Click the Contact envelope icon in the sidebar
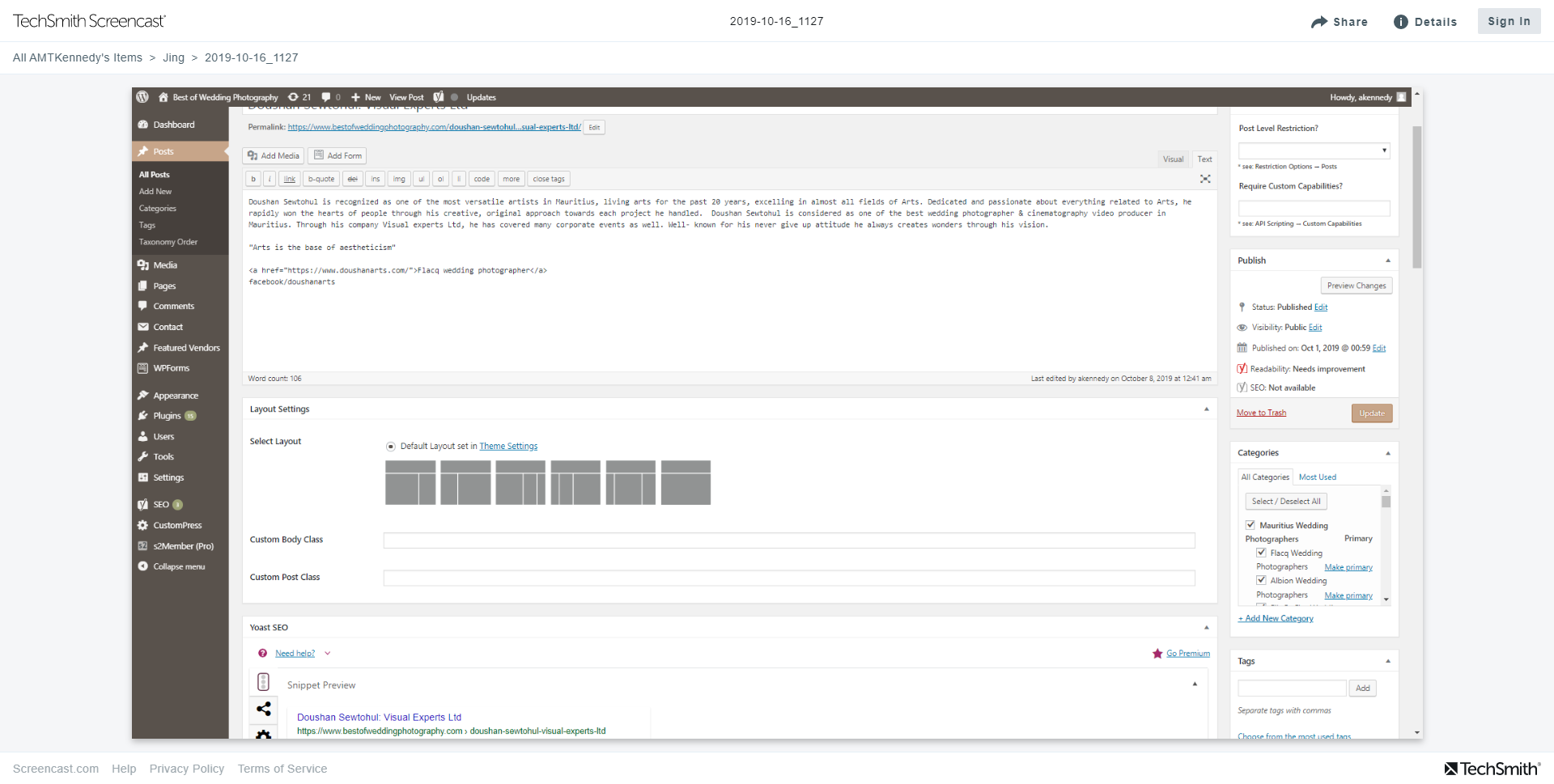The width and height of the screenshot is (1554, 784). point(143,327)
